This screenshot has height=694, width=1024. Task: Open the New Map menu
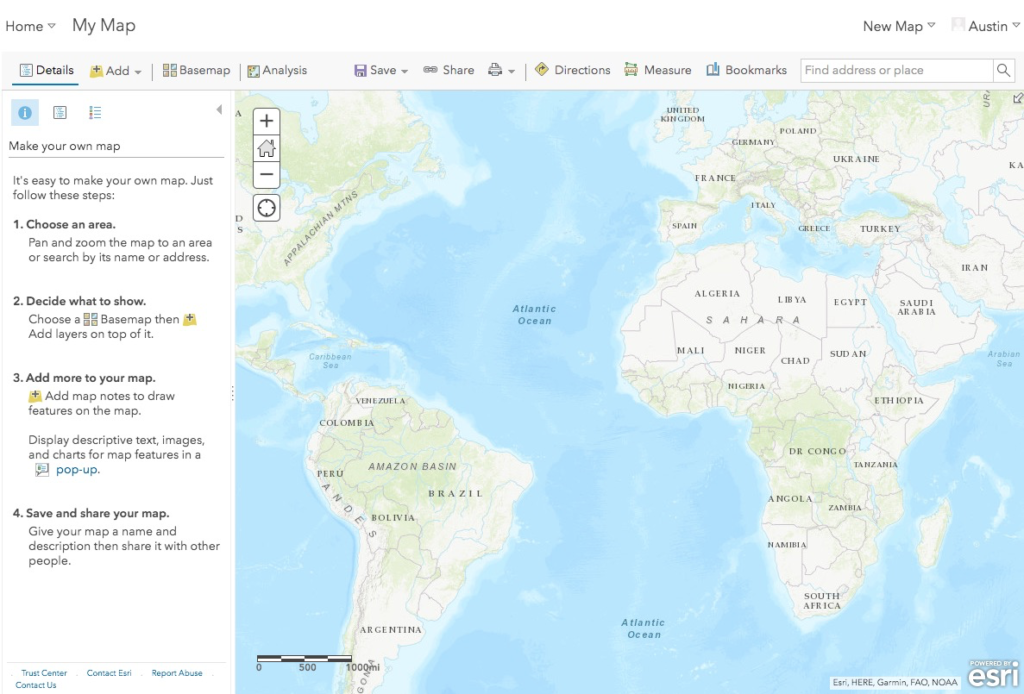click(899, 26)
